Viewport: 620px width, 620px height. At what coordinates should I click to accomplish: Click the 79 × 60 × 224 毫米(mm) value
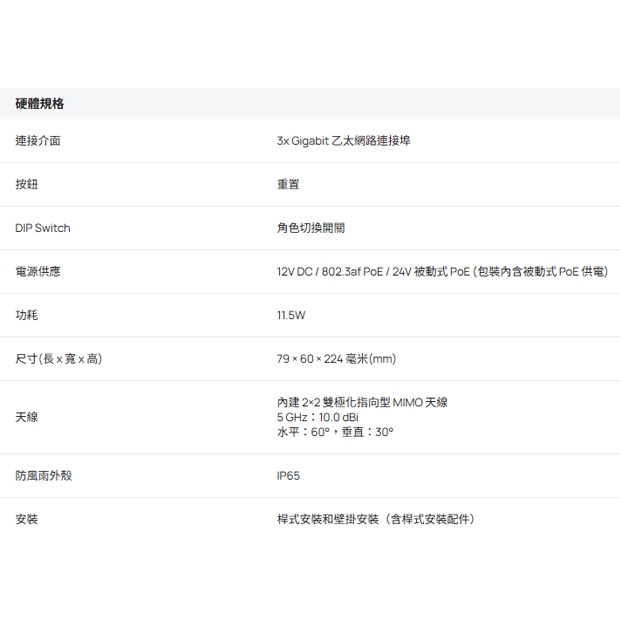336,359
